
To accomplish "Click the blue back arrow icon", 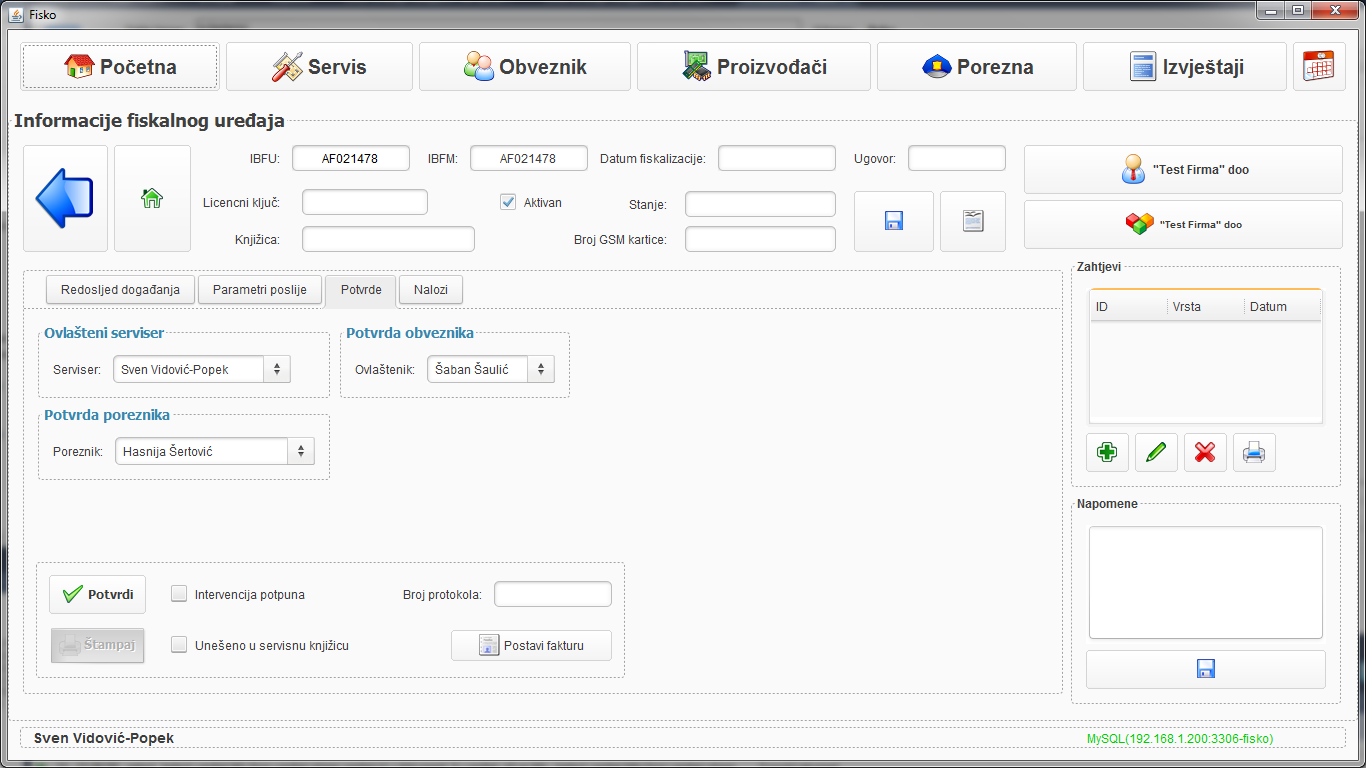I will coord(65,198).
